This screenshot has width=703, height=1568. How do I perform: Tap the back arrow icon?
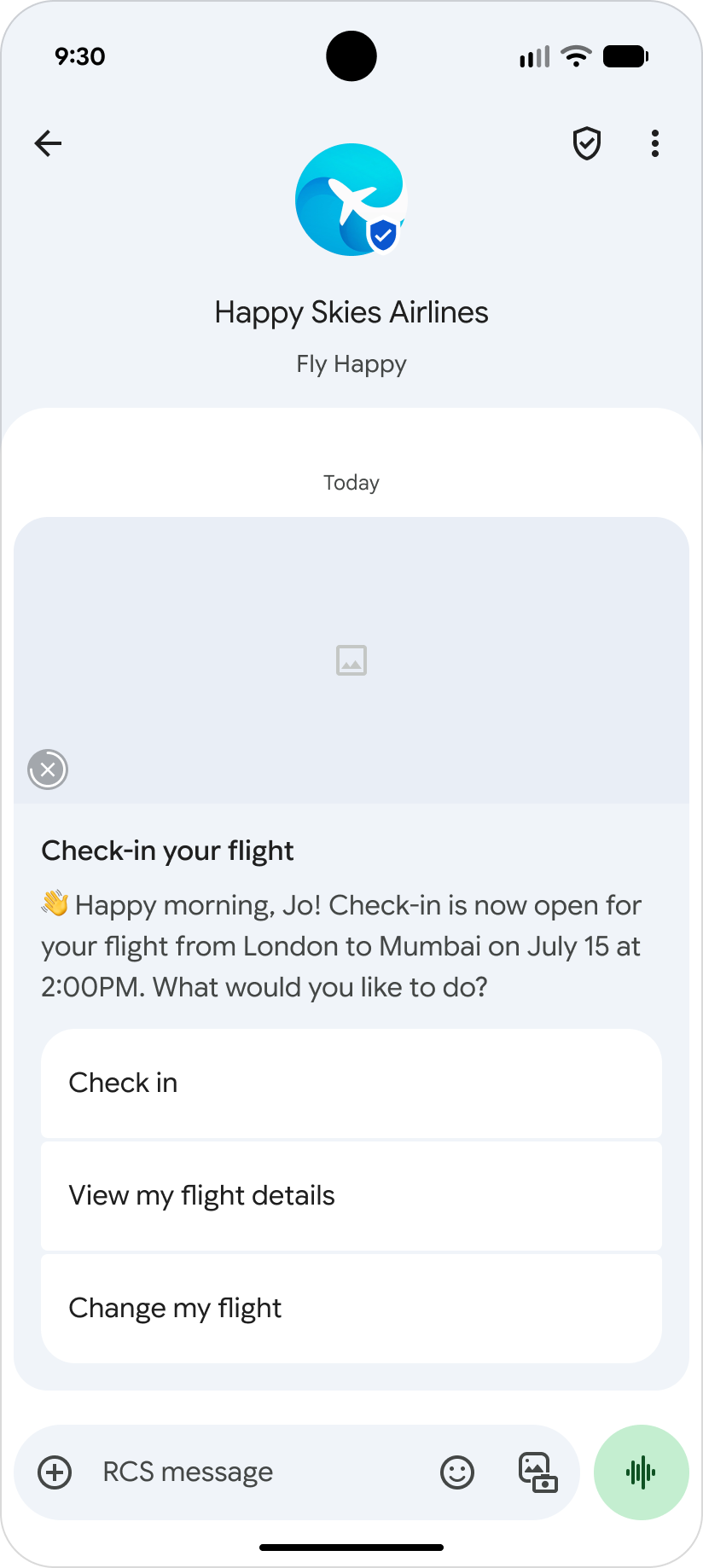pos(48,143)
